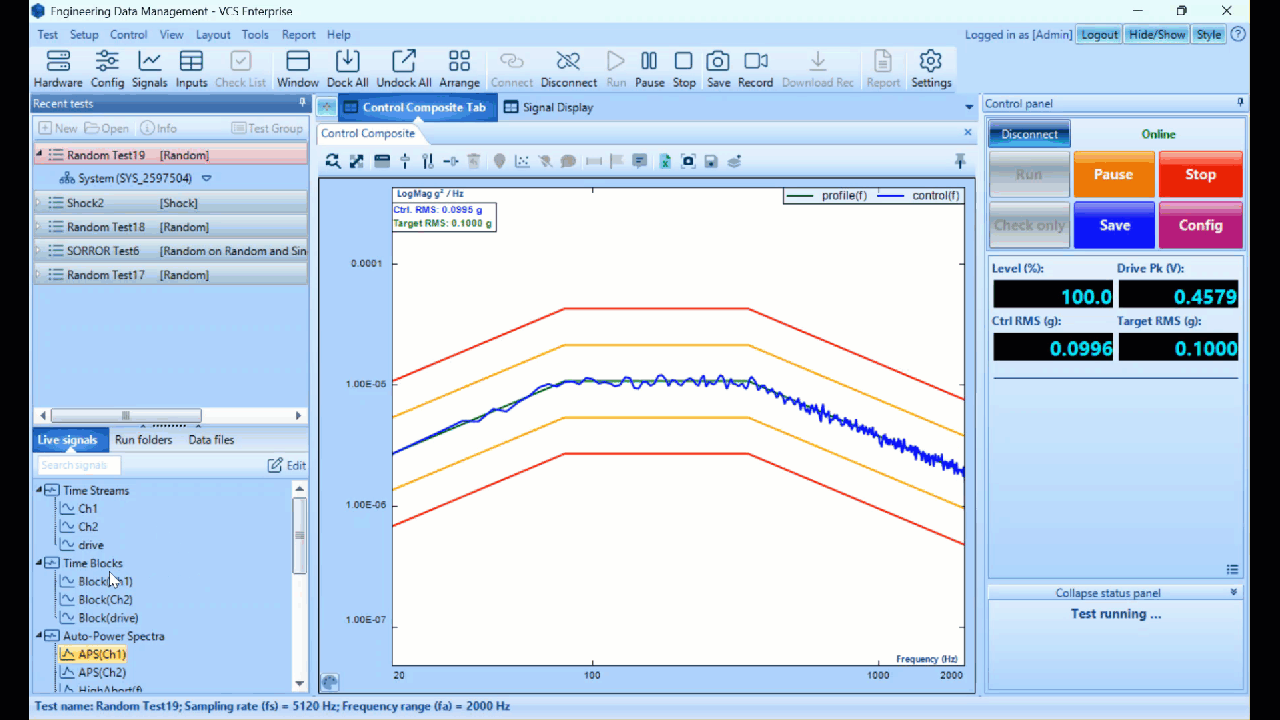Click the Record camera icon
Viewport: 1280px width, 720px height.
(755, 62)
